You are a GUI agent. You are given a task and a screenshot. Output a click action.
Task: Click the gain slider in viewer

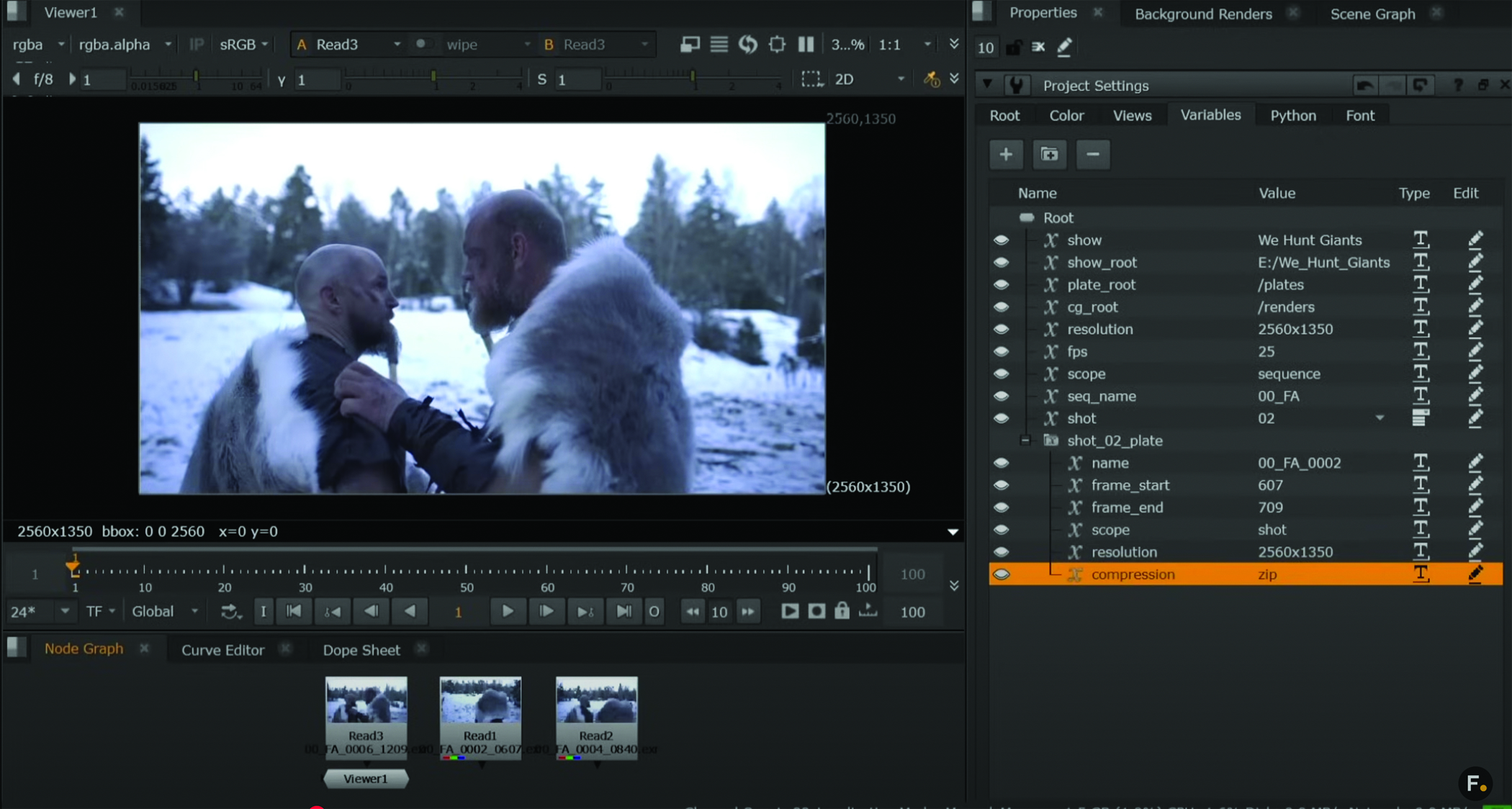(x=195, y=78)
